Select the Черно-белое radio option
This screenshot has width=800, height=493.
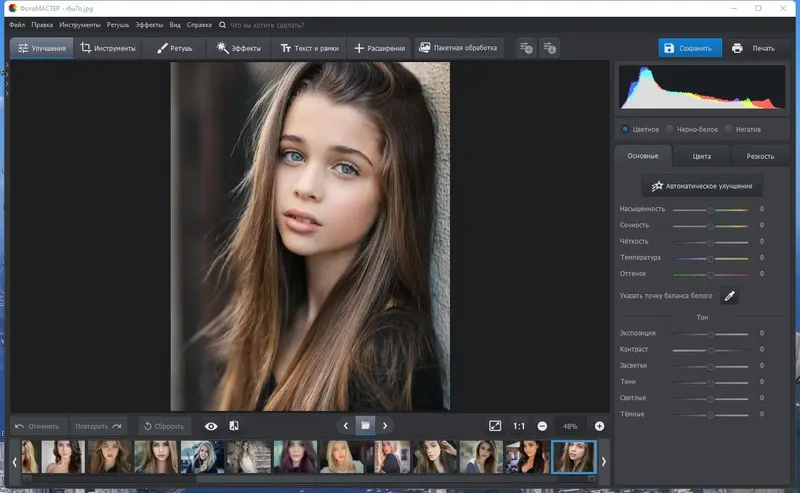coord(669,129)
